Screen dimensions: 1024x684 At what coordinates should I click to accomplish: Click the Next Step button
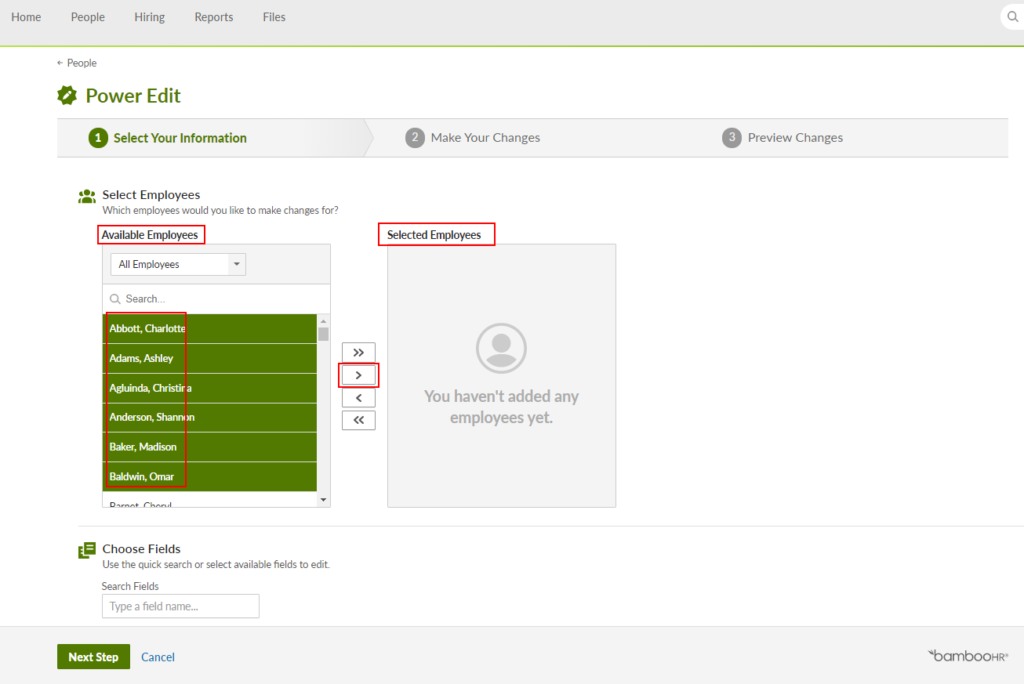coord(93,657)
